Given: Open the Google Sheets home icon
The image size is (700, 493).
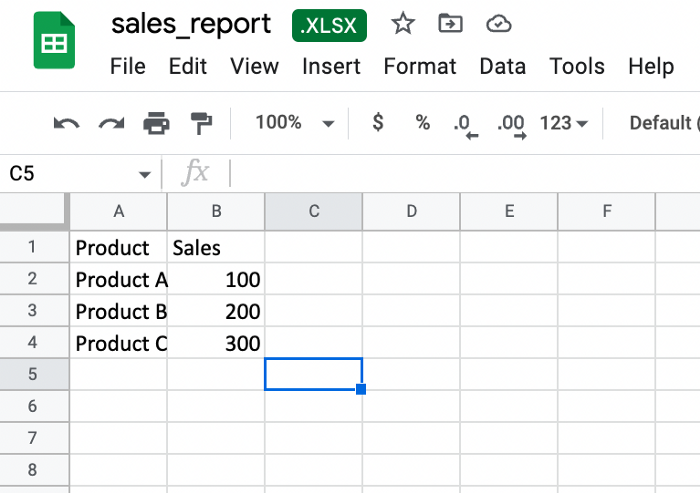Looking at the screenshot, I should [x=54, y=40].
